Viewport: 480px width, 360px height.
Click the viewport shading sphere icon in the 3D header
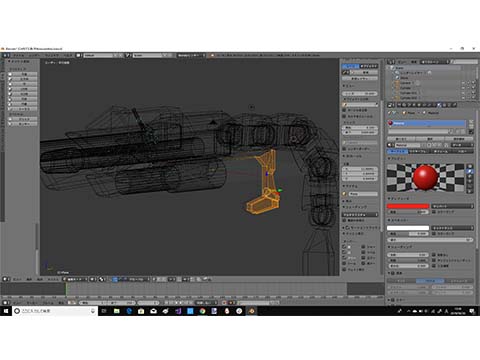102,279
